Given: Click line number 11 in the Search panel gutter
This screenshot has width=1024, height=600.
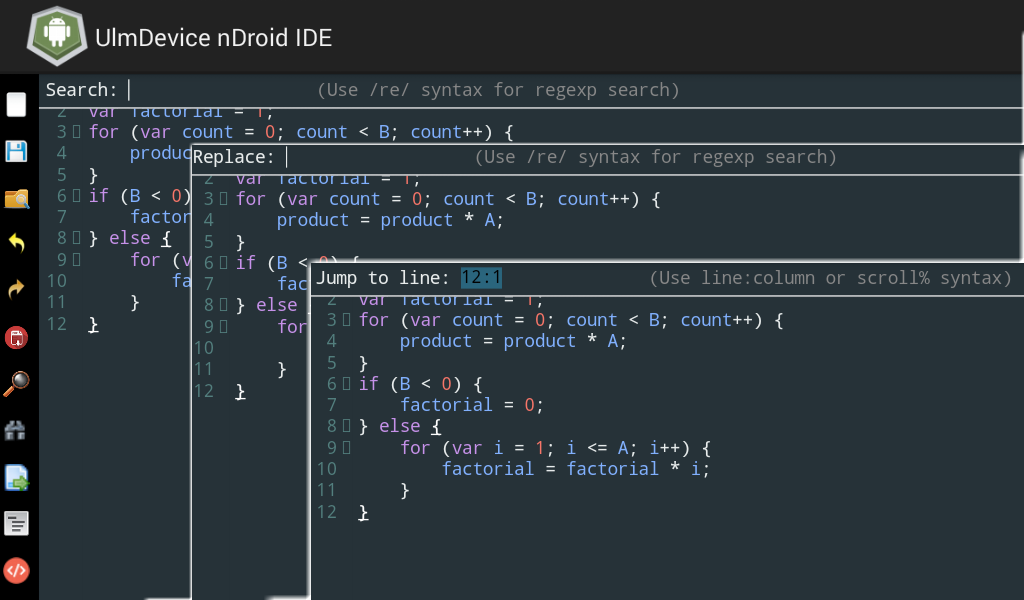Looking at the screenshot, I should tap(56, 302).
